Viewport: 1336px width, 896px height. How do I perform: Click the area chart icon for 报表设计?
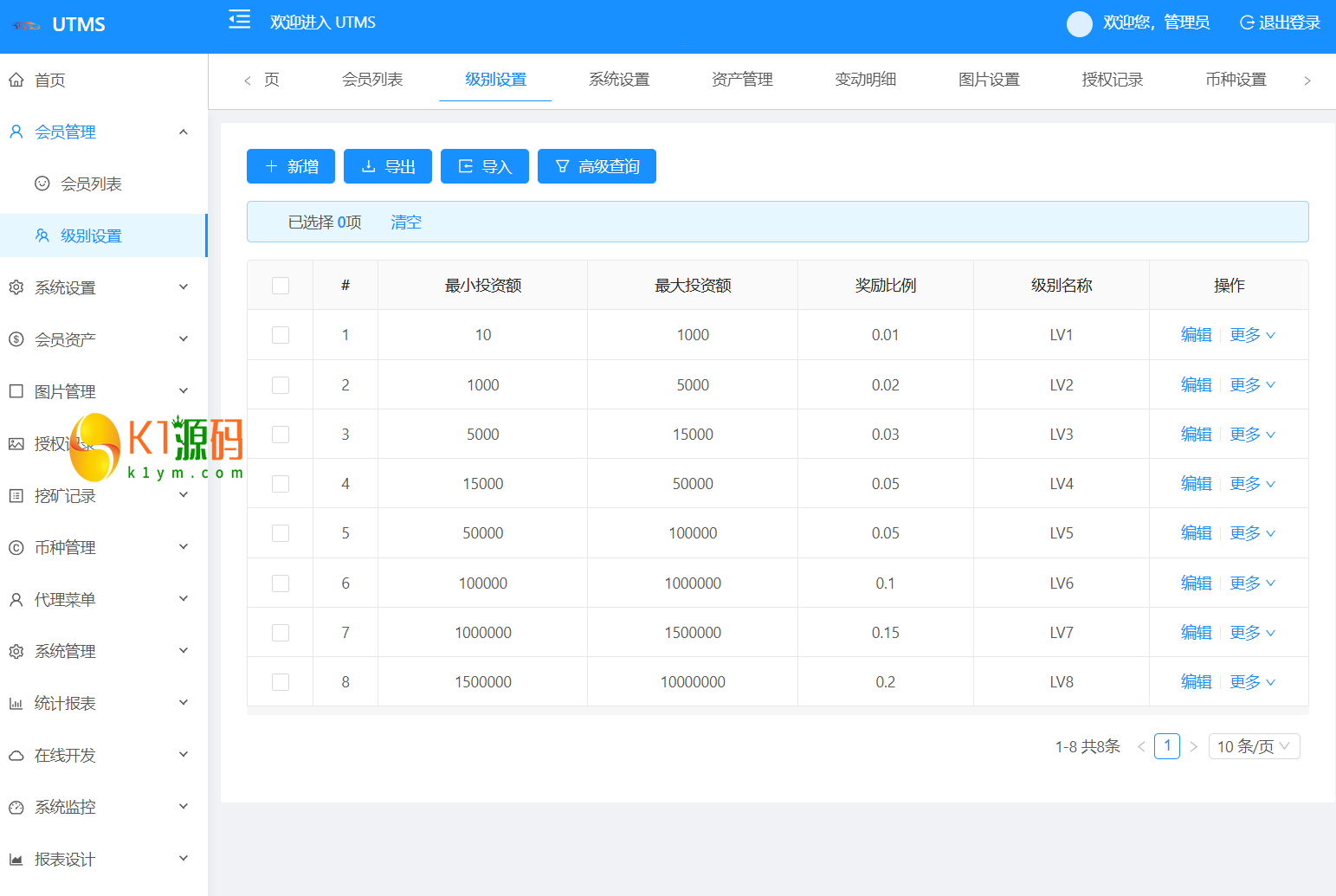pos(16,859)
